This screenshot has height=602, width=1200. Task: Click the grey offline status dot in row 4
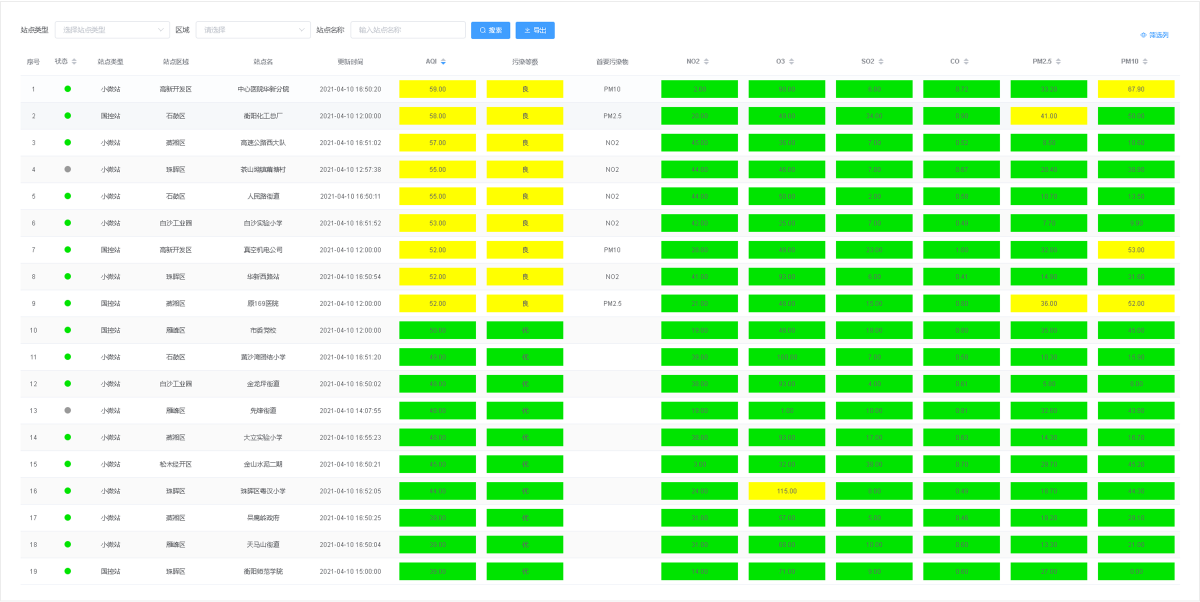pyautogui.click(x=67, y=169)
